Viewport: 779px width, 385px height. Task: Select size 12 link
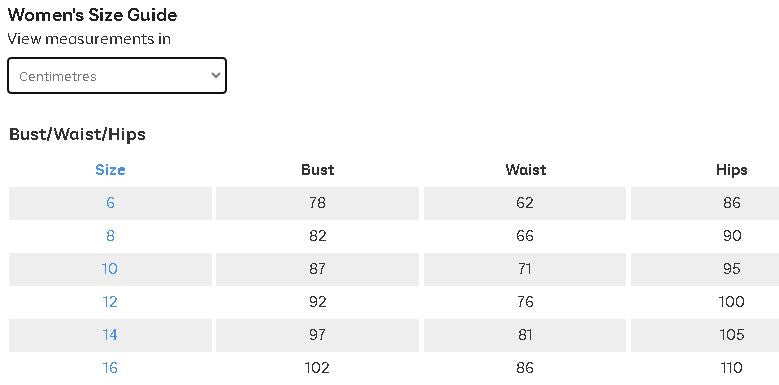tap(110, 302)
